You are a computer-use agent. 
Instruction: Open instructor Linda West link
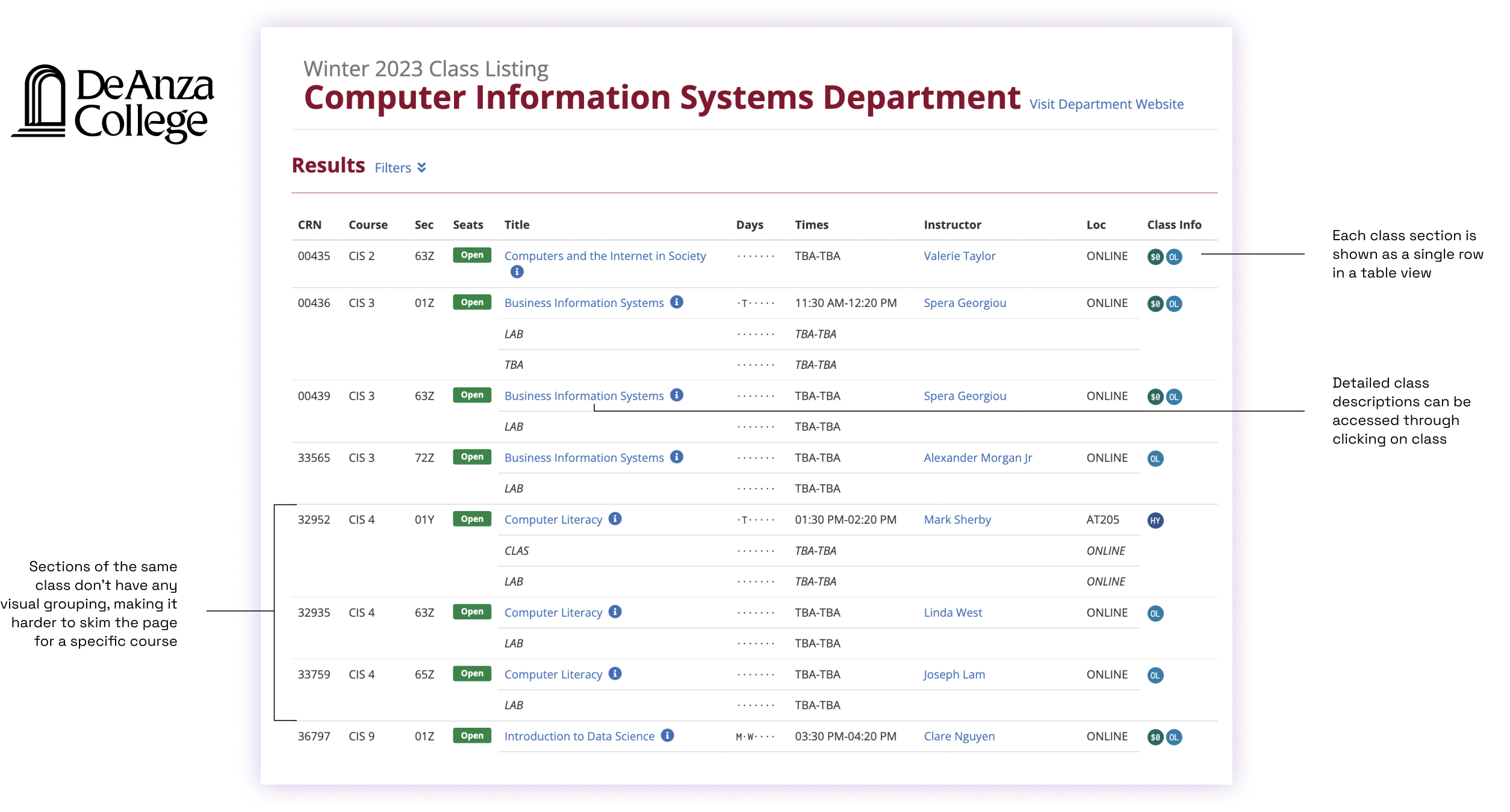953,612
